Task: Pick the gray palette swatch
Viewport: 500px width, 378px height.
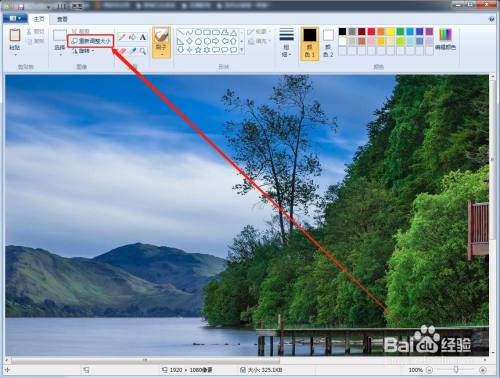Action: 352,32
